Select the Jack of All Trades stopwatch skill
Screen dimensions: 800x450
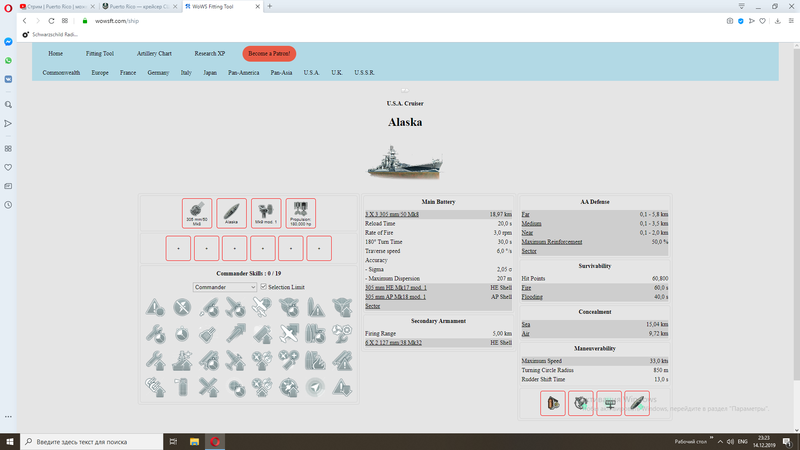tap(182, 334)
